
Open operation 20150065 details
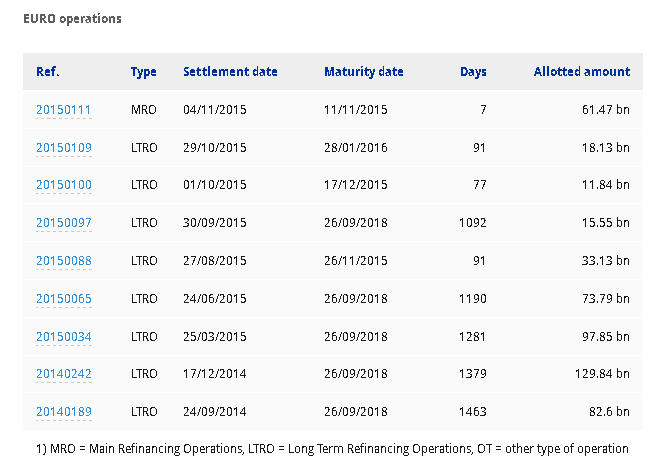pos(63,299)
